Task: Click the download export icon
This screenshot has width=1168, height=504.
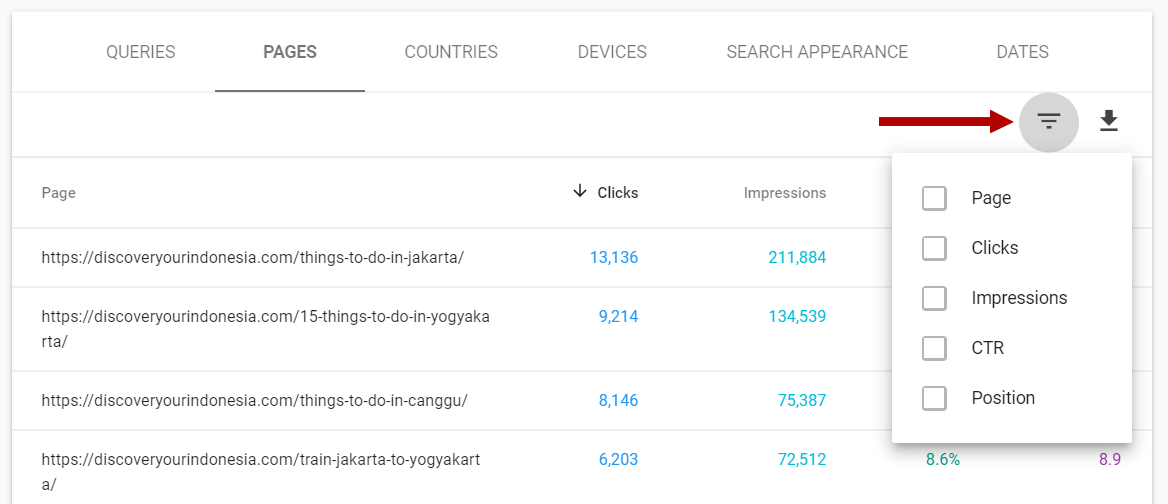Action: 1108,122
